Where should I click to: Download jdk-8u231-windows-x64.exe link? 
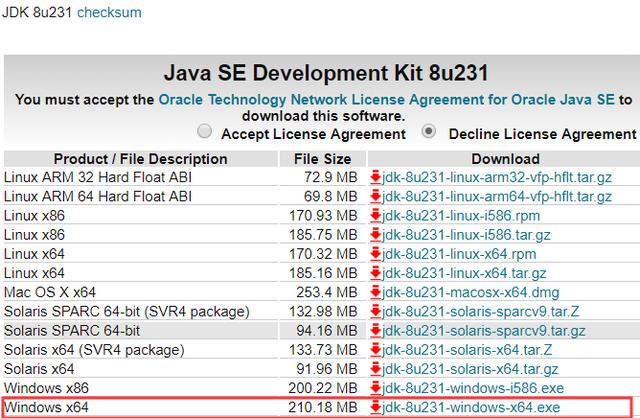[x=471, y=407]
